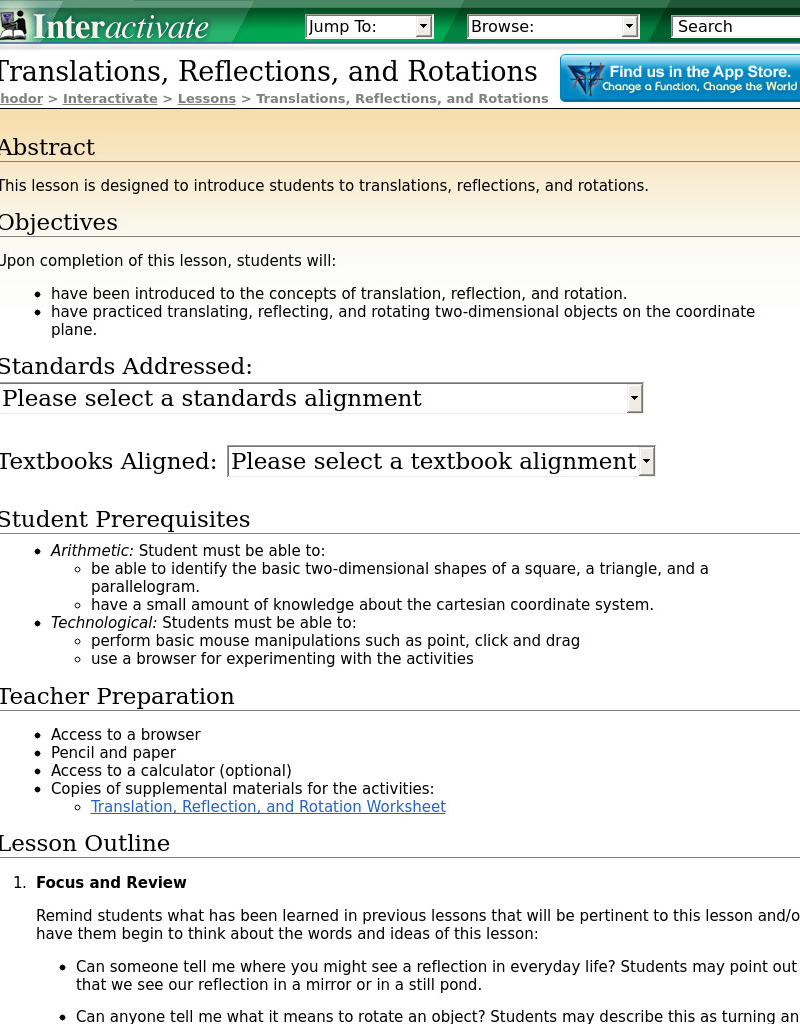Click the textbook alignment dropdown arrow
This screenshot has width=800, height=1024.
pos(648,461)
